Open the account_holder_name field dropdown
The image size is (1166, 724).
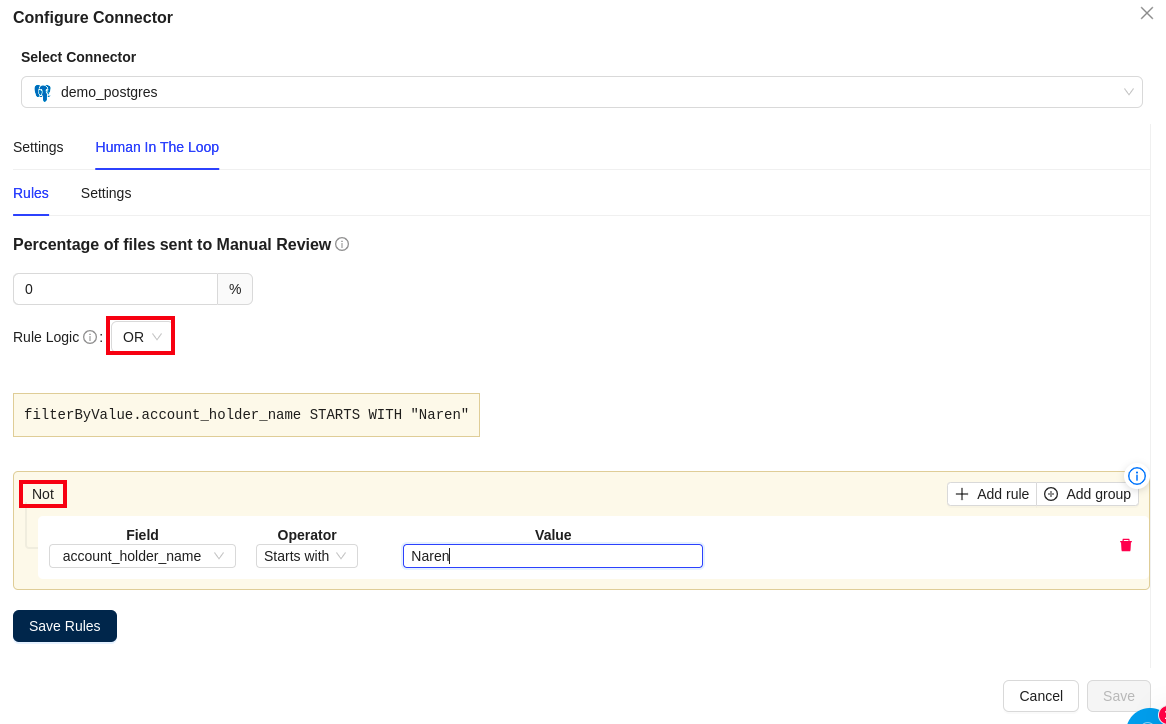click(x=142, y=556)
